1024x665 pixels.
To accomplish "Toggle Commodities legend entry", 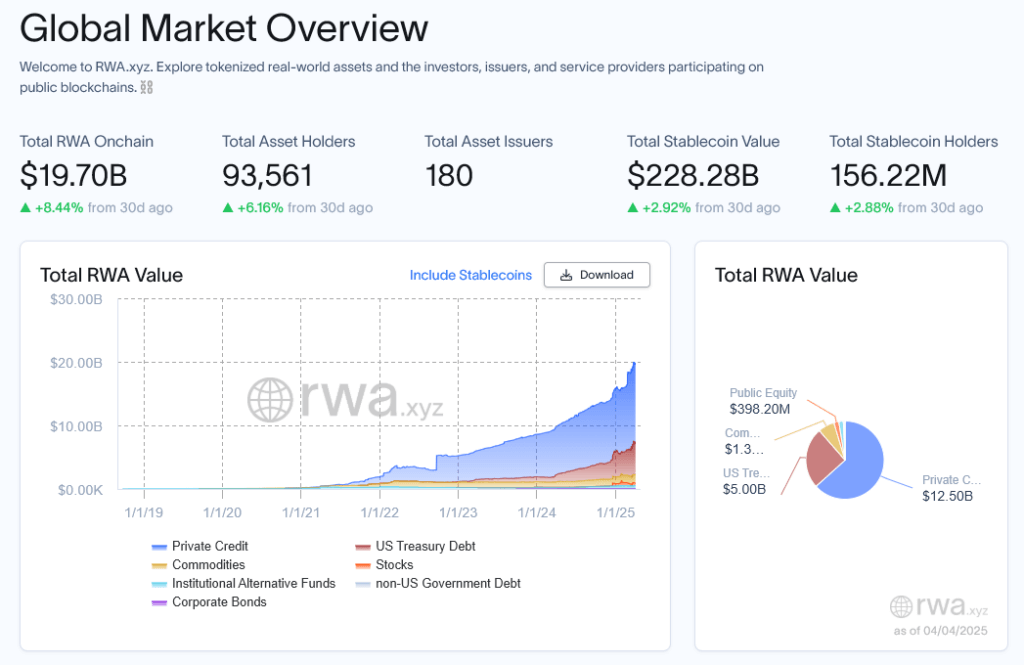I will 207,565.
